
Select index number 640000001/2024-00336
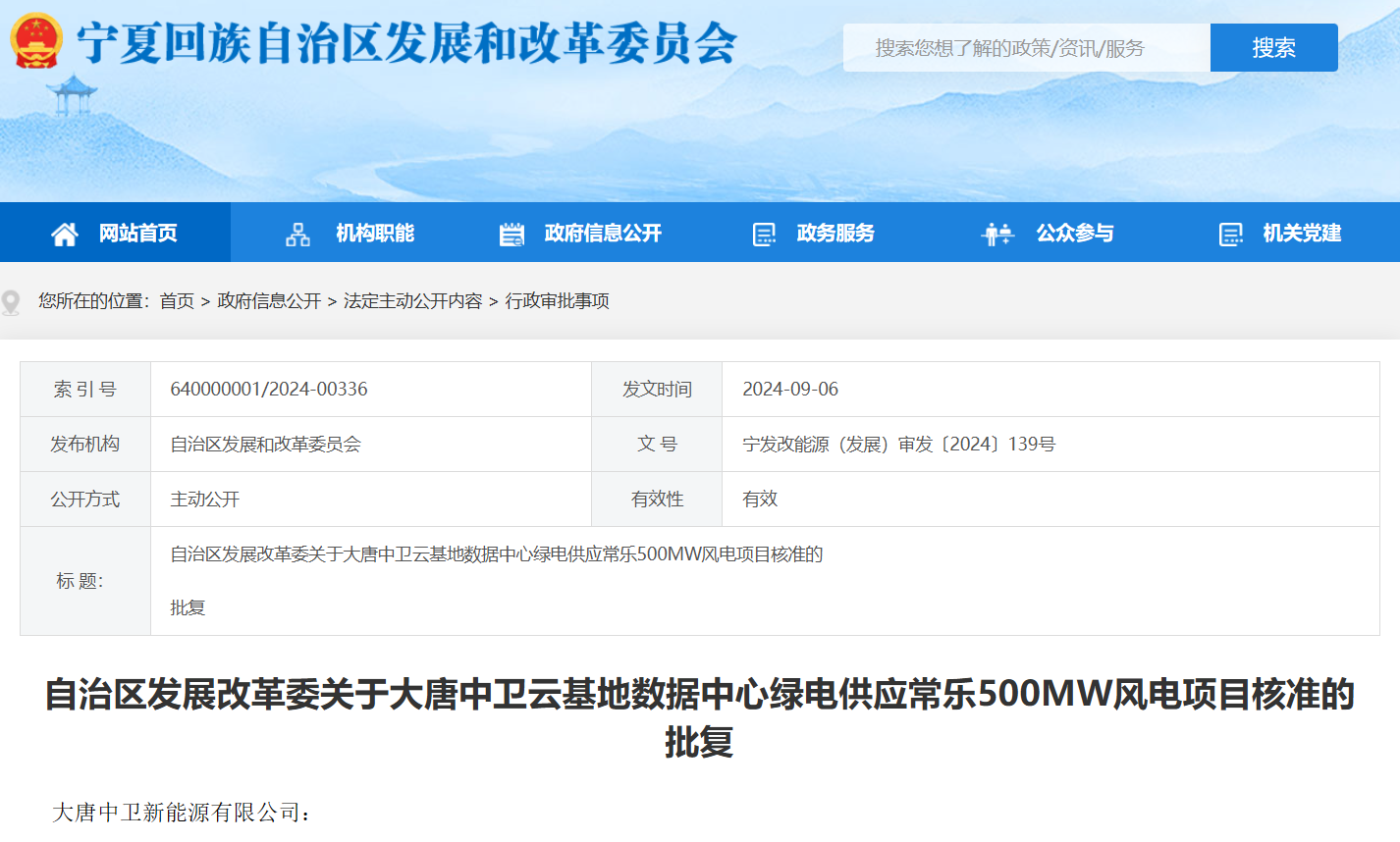(x=269, y=389)
